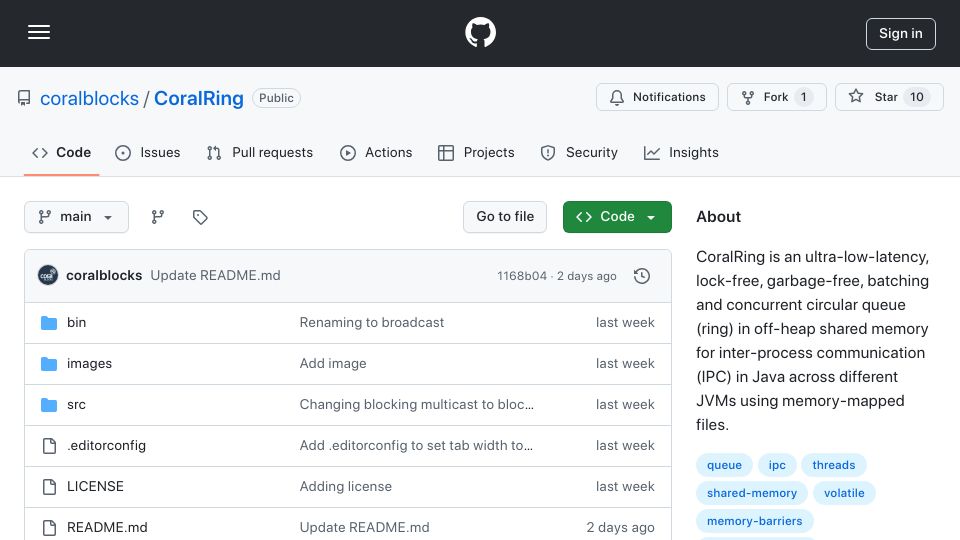960x540 pixels.
Task: Click the src folder icon
Action: coord(49,405)
